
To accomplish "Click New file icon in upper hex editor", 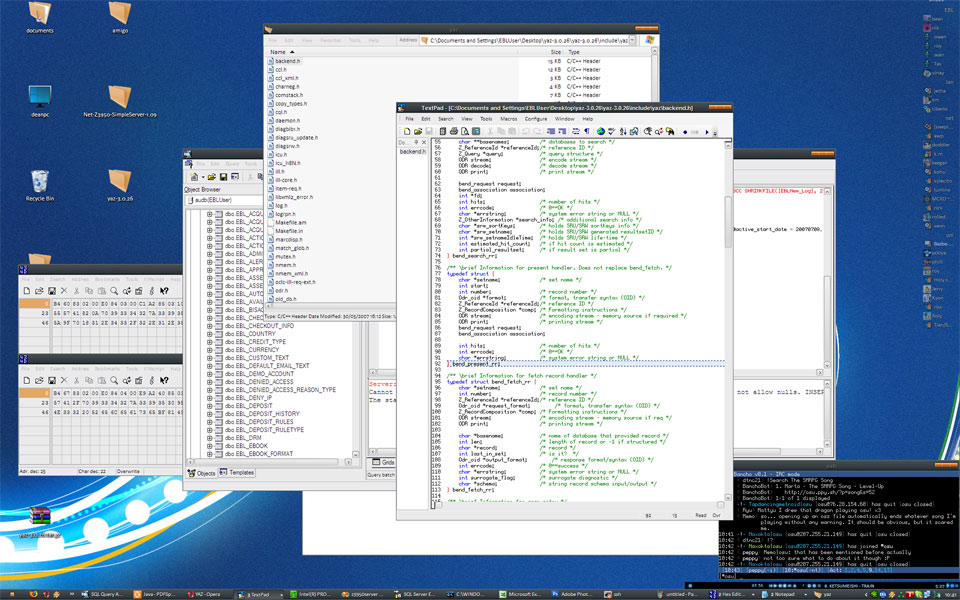I will click(x=27, y=291).
